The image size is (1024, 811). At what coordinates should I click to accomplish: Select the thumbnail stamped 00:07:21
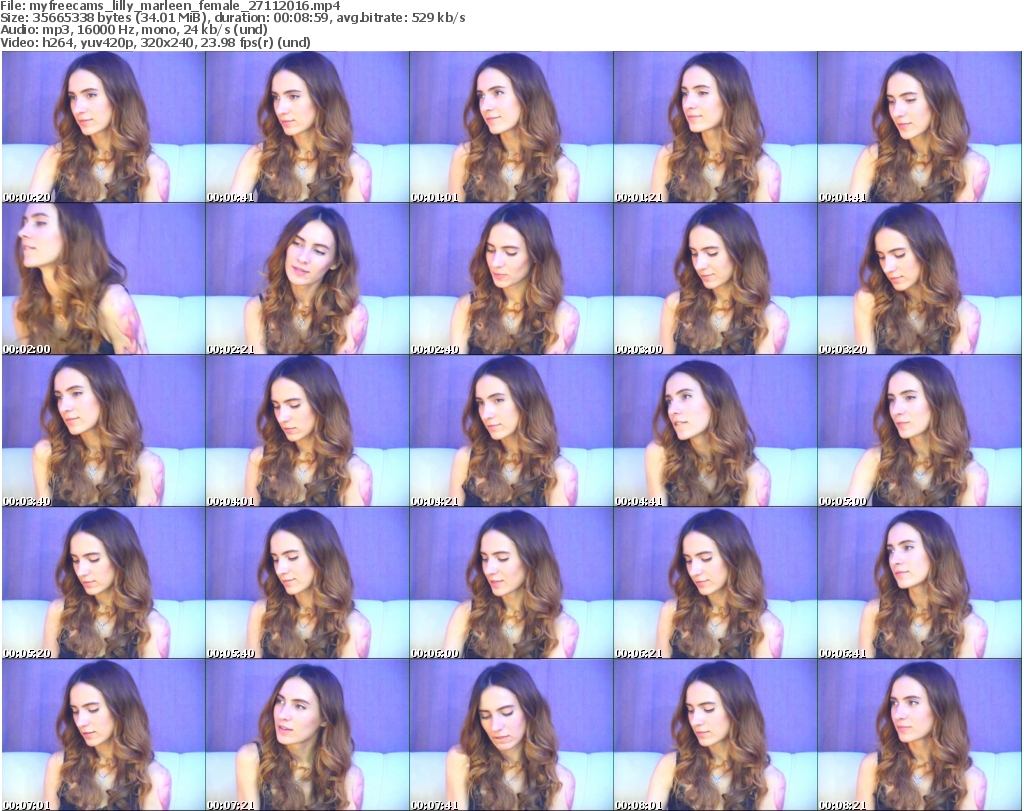(x=308, y=735)
